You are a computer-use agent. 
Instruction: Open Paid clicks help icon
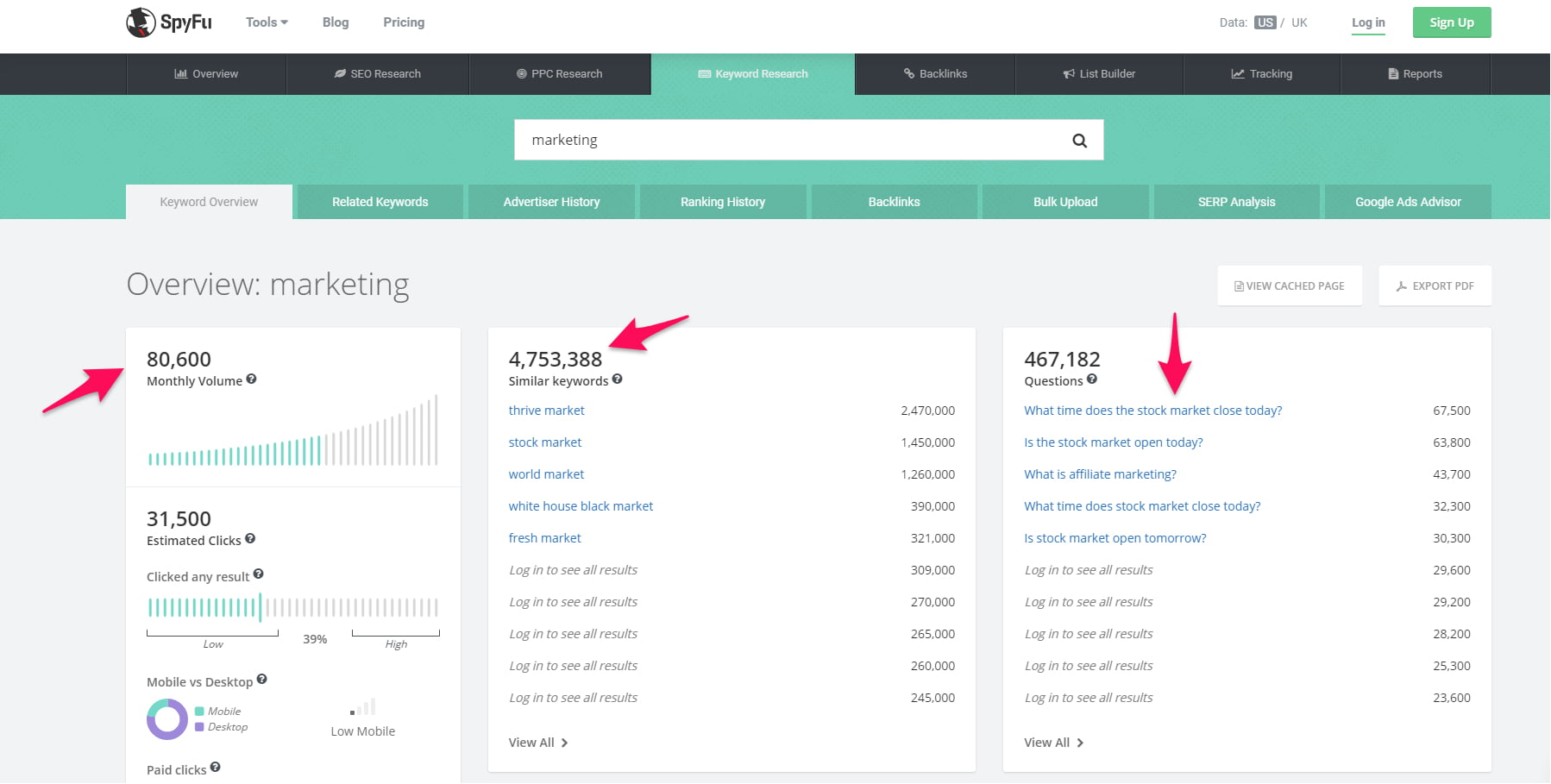(215, 767)
